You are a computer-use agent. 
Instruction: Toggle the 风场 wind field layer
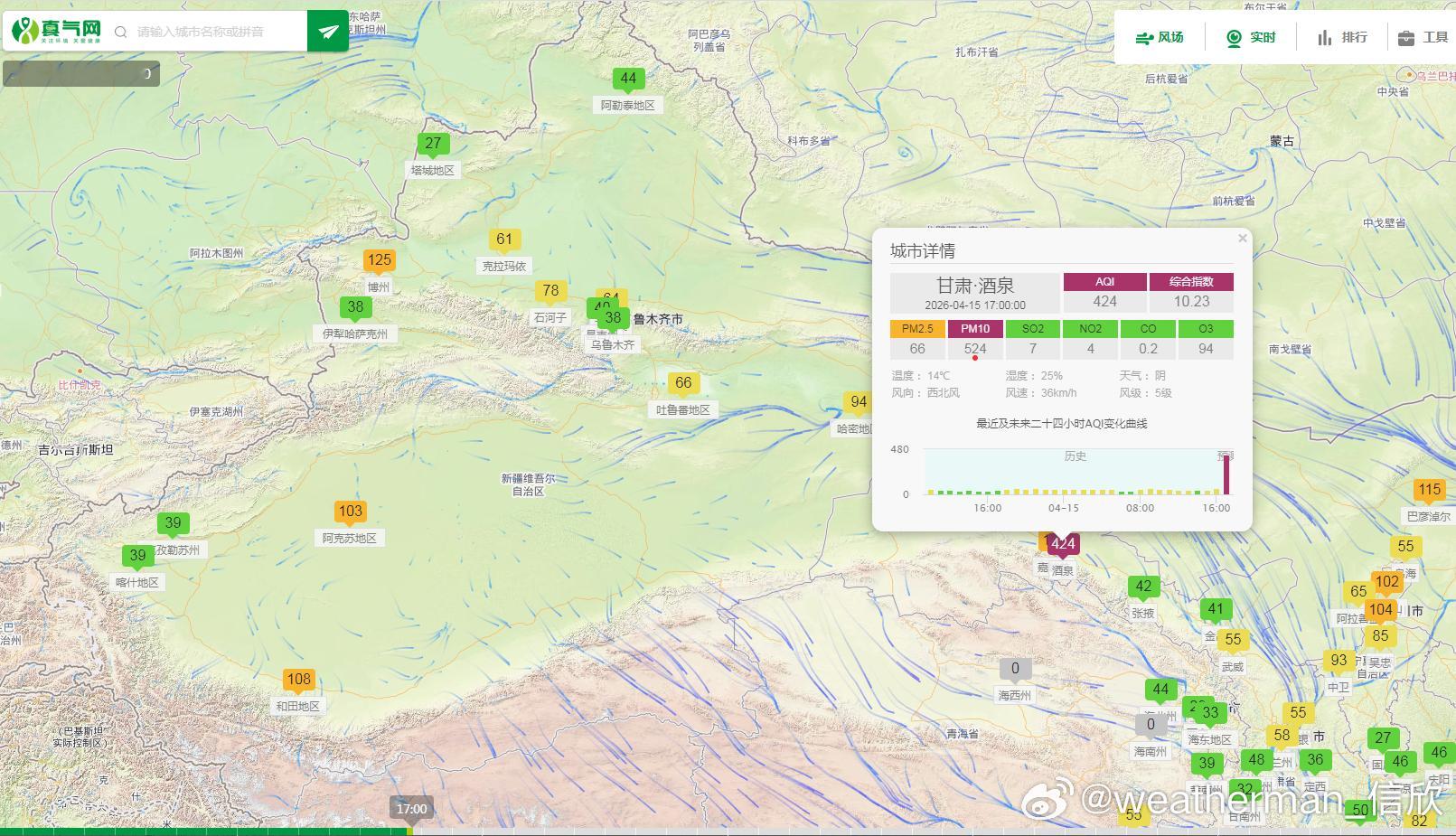click(x=1160, y=37)
